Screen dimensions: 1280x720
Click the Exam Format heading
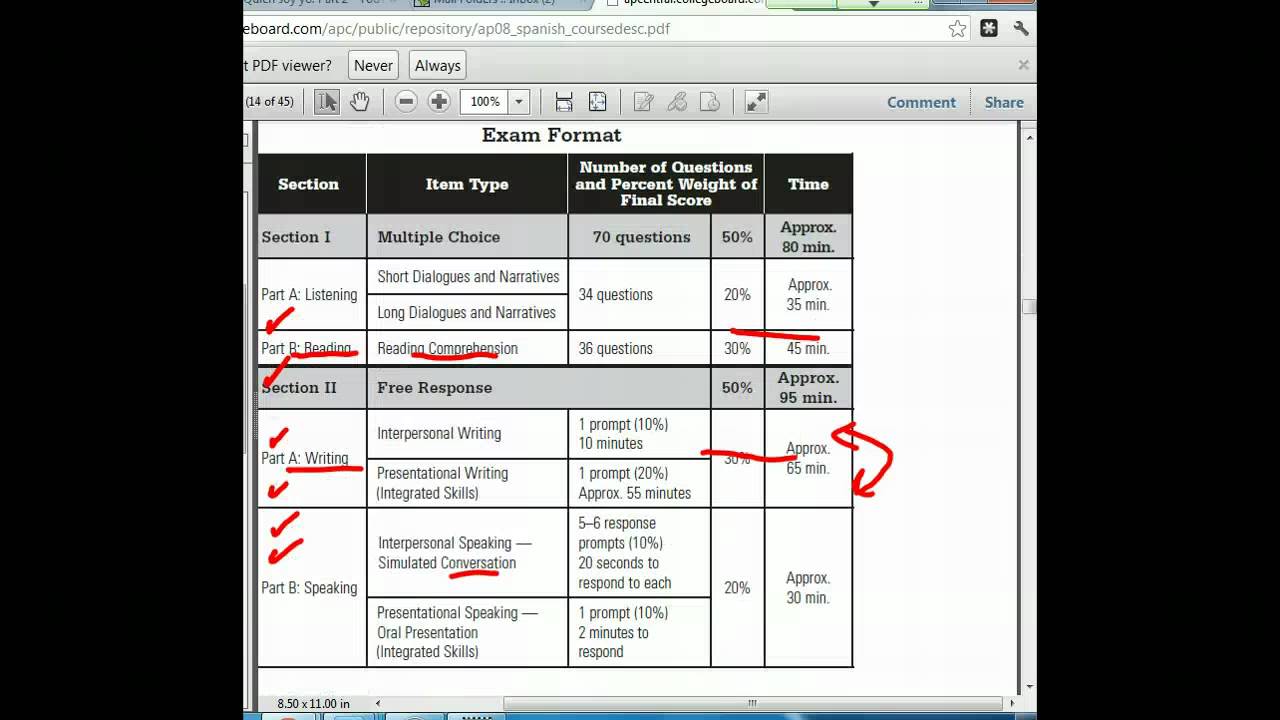pyautogui.click(x=552, y=135)
